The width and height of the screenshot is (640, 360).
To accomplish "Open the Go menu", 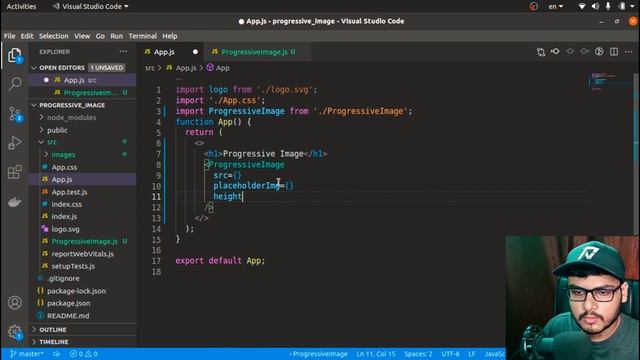I will click(100, 36).
